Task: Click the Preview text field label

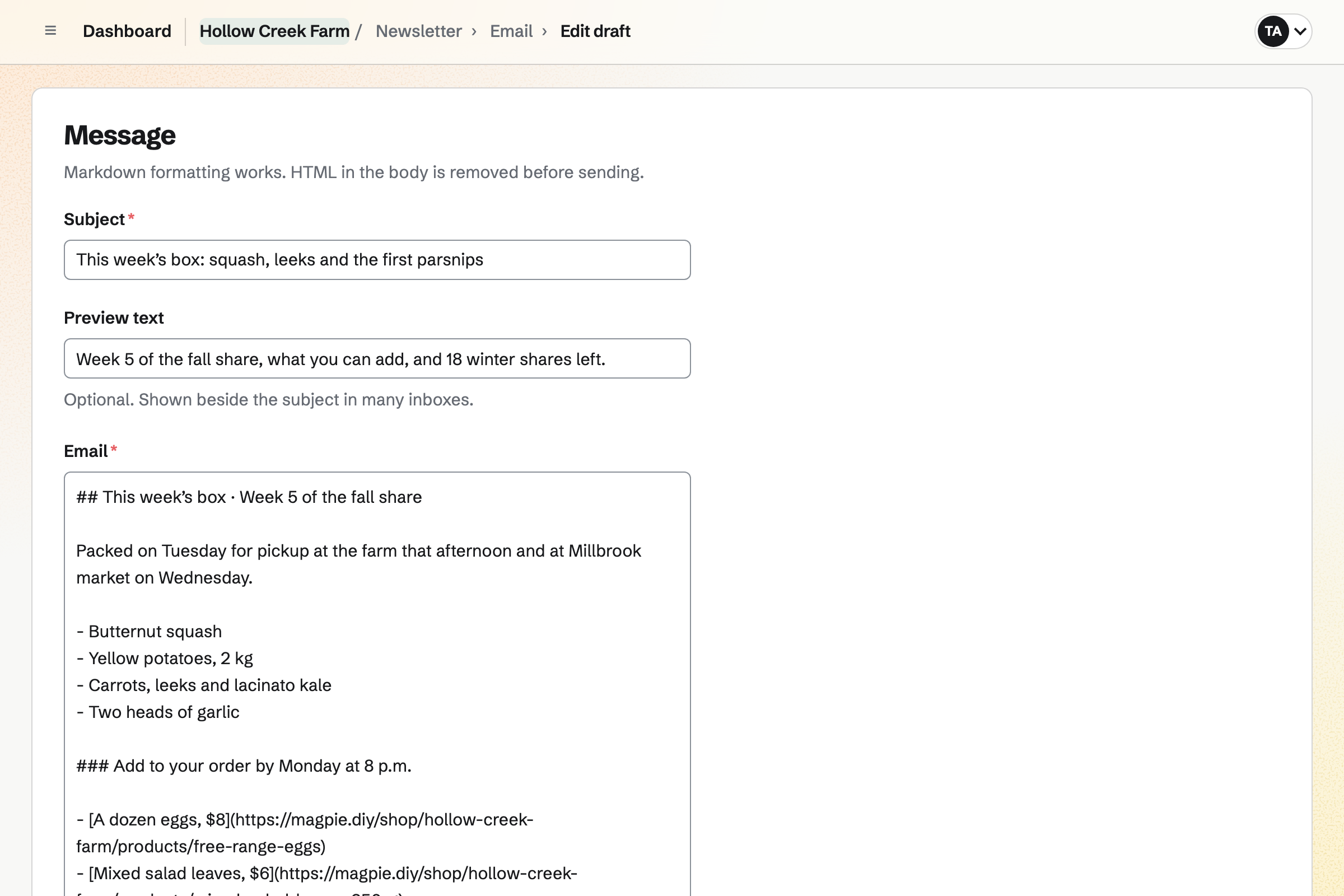Action: [x=114, y=318]
